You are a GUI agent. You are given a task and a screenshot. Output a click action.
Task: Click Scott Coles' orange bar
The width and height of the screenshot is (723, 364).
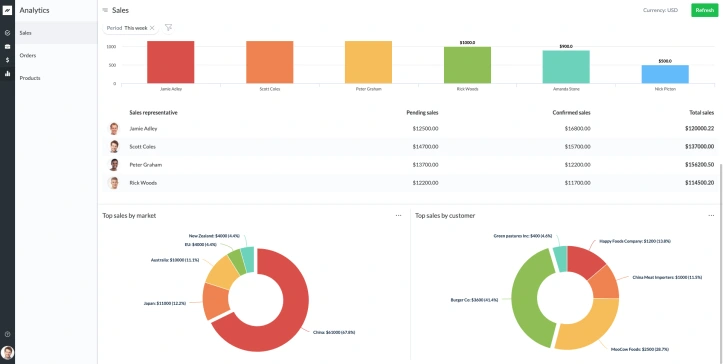click(270, 62)
